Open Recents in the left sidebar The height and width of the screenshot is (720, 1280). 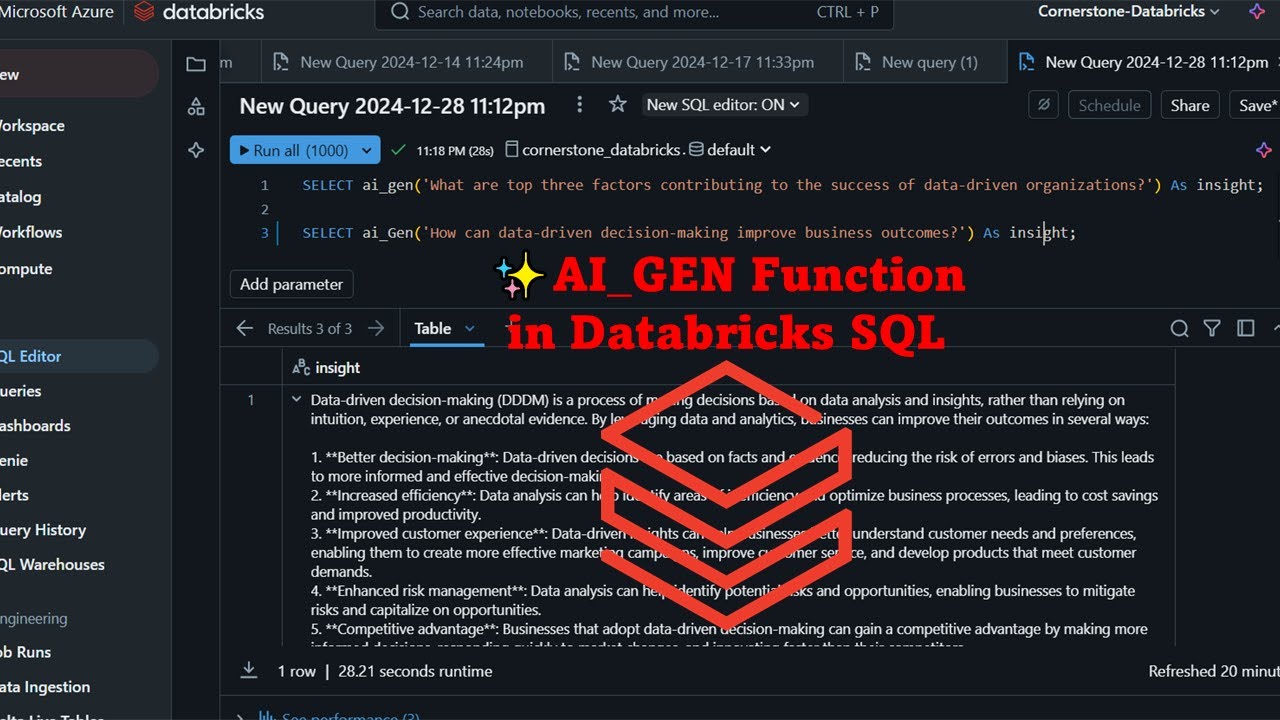pos(21,161)
